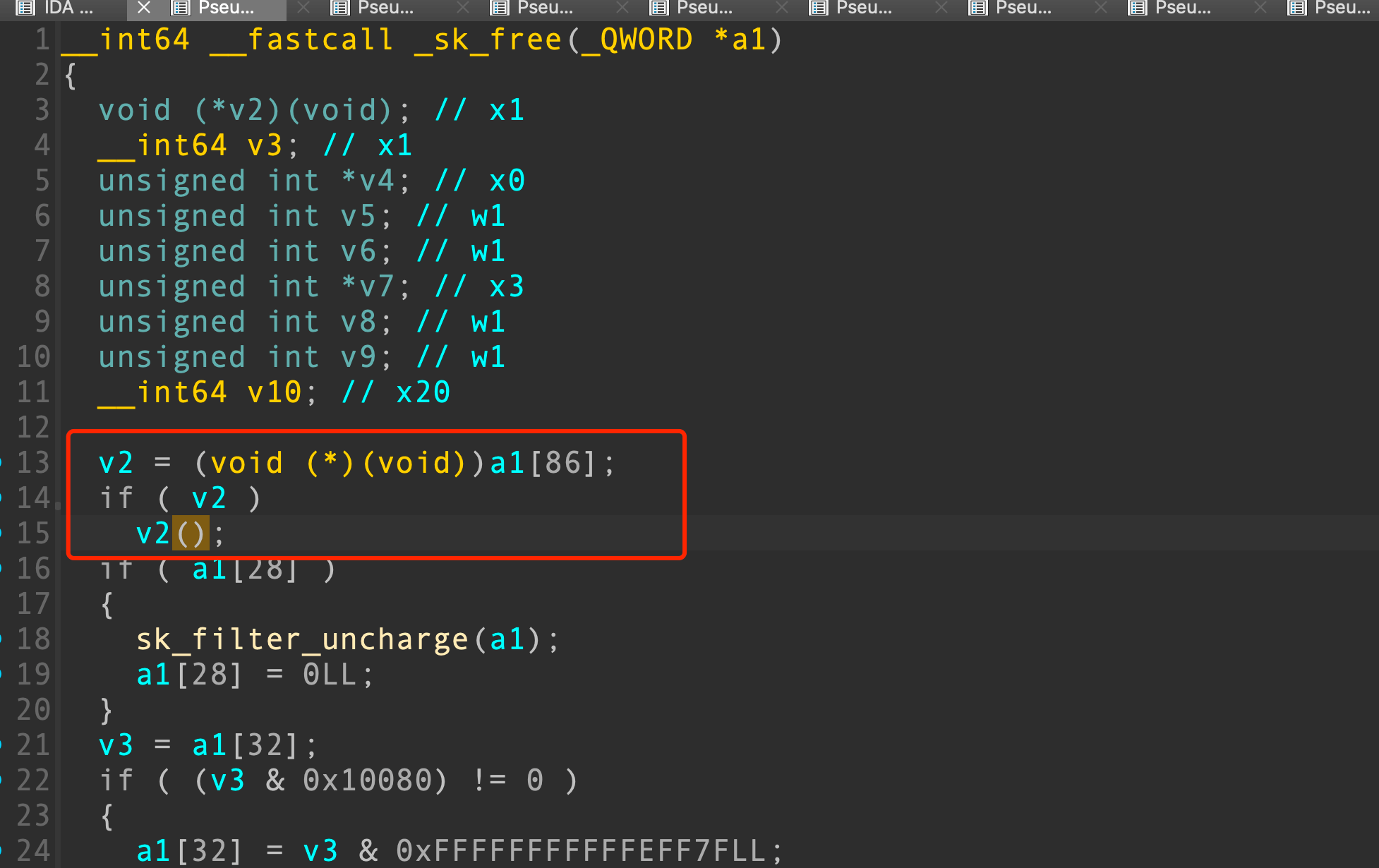Screen dimensions: 1379x868
Task: Click line number 1 in the gutter
Action: (42, 40)
